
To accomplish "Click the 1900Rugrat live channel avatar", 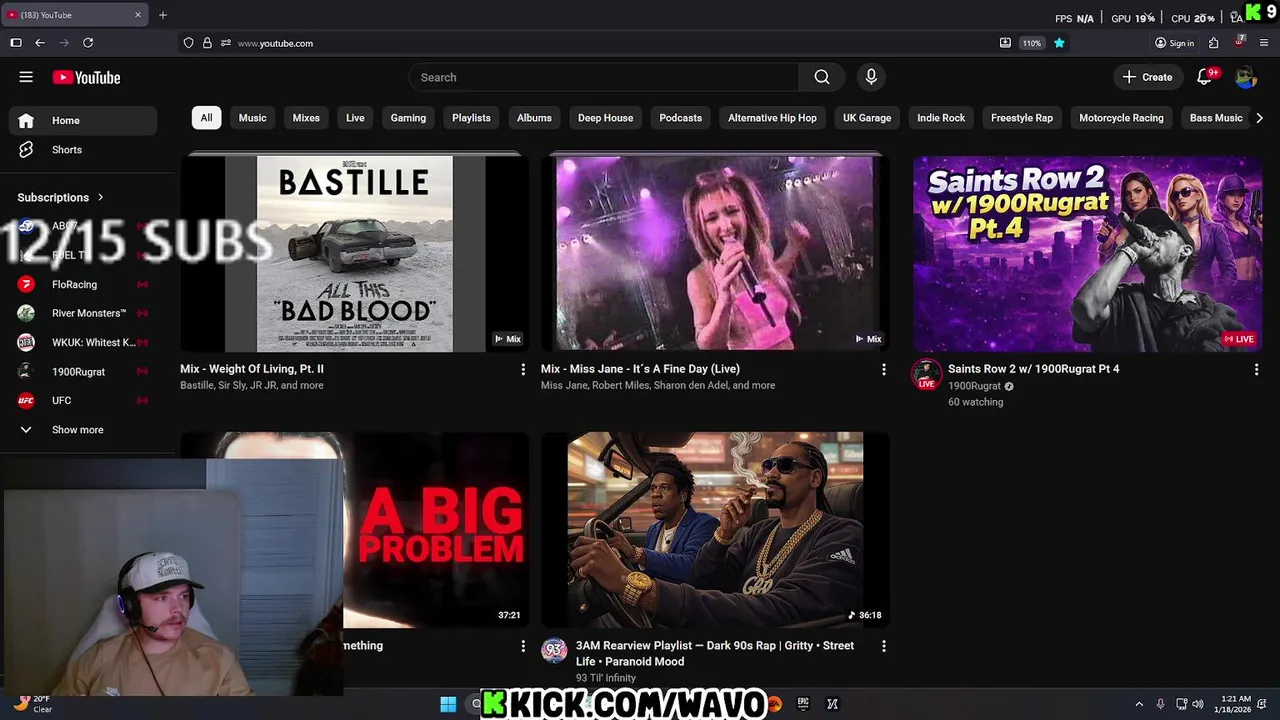I will [x=926, y=375].
